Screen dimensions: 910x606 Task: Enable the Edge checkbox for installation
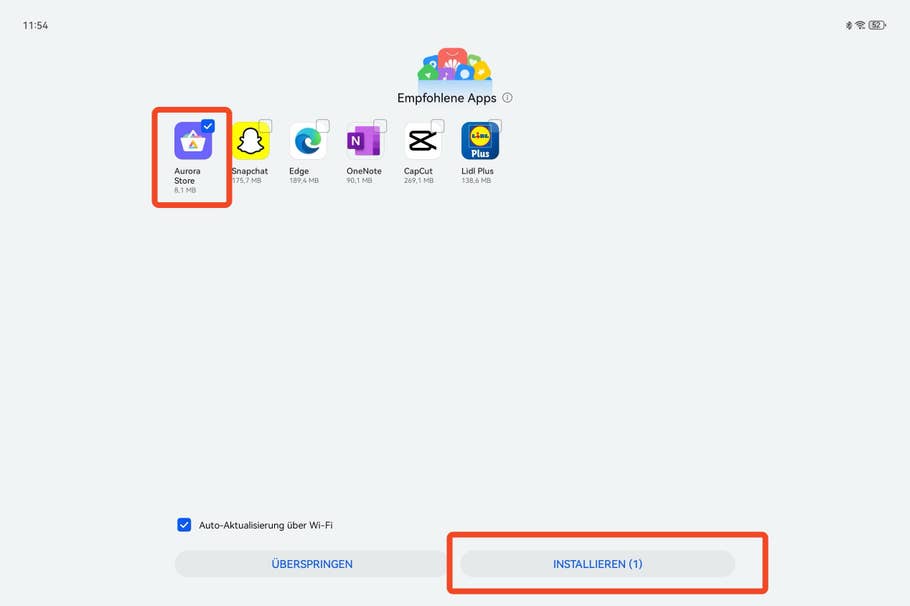point(321,124)
